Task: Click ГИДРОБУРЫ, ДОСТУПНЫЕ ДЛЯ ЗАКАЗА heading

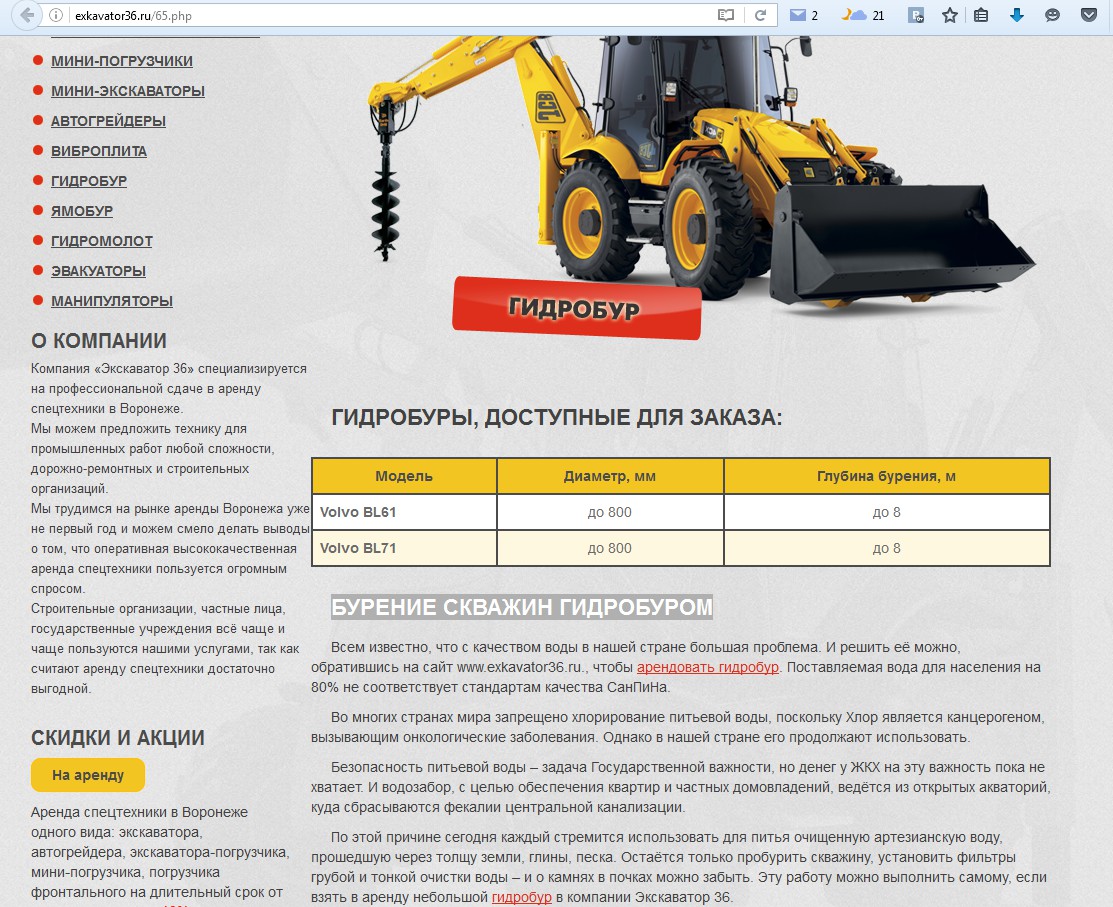Action: [556, 417]
